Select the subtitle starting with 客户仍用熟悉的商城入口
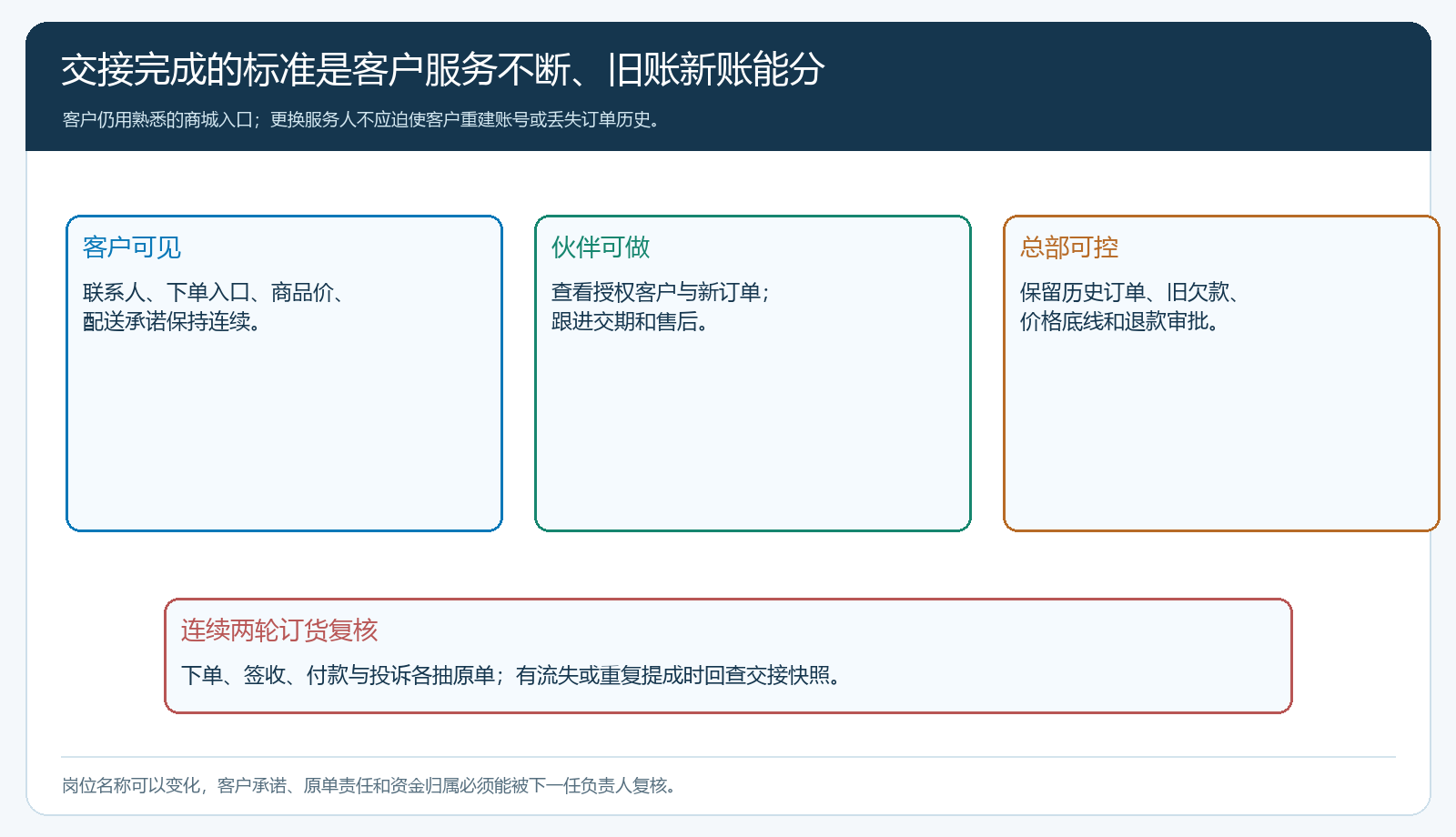The width and height of the screenshot is (1456, 837). [x=361, y=119]
